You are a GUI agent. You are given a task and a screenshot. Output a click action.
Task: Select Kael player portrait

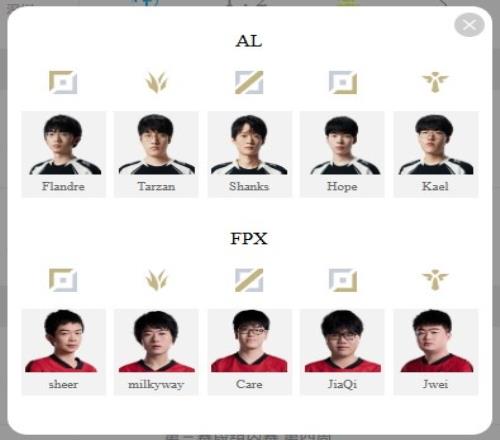436,144
